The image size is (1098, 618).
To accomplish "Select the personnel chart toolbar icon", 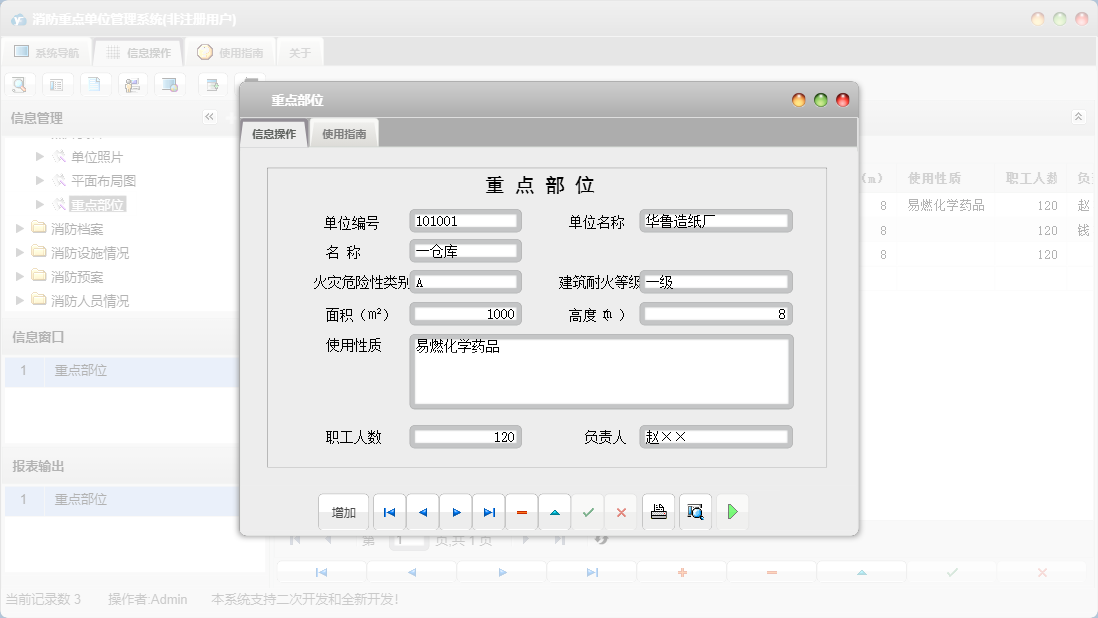I will pos(132,84).
